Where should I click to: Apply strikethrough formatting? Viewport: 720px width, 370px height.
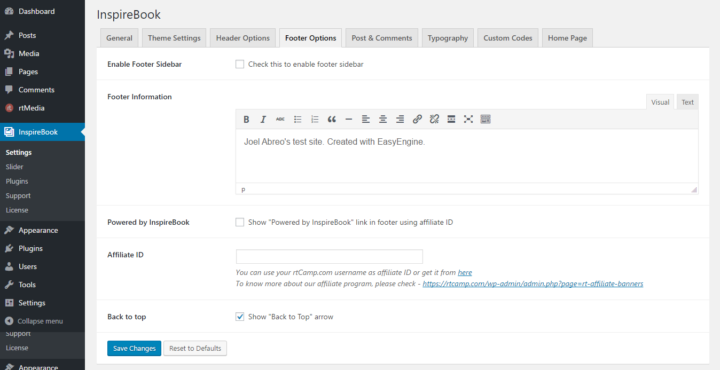pos(280,119)
